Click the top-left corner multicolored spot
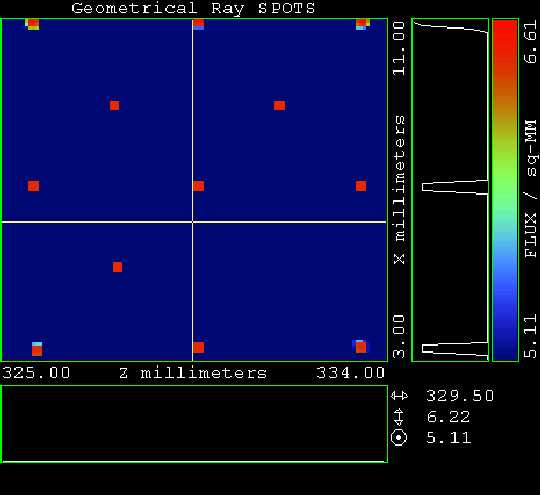 pyautogui.click(x=32, y=24)
